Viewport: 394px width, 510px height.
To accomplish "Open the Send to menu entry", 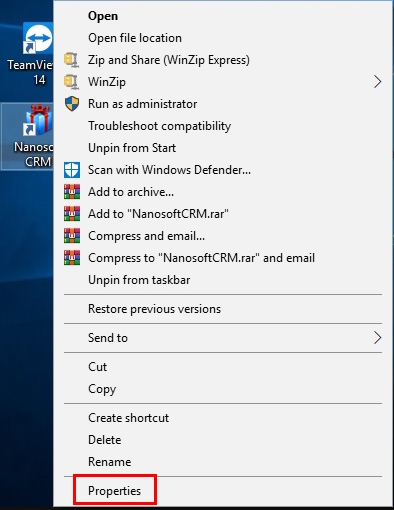I will click(x=108, y=338).
